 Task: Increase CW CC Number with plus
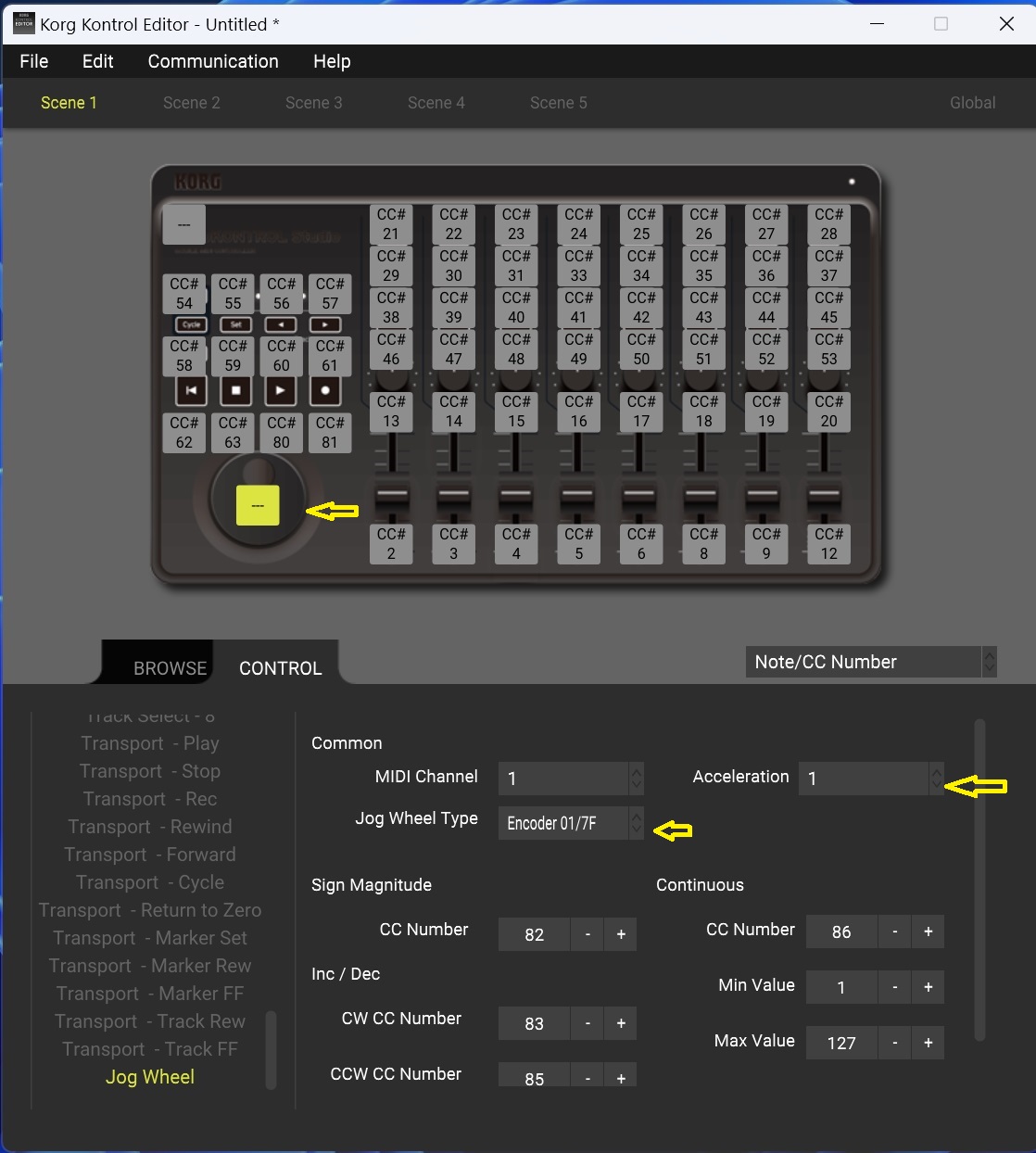[x=621, y=1023]
